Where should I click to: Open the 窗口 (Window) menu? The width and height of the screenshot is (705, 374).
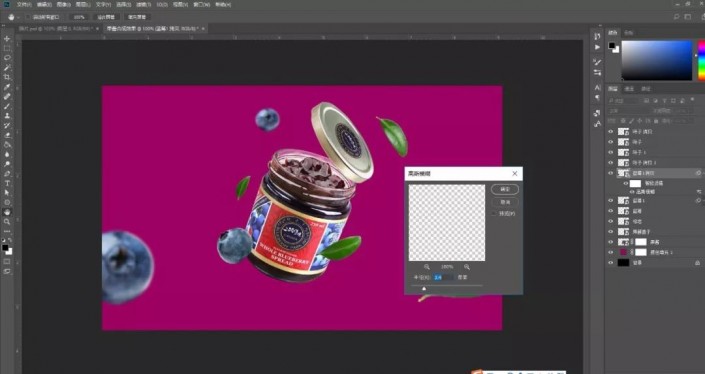point(201,4)
